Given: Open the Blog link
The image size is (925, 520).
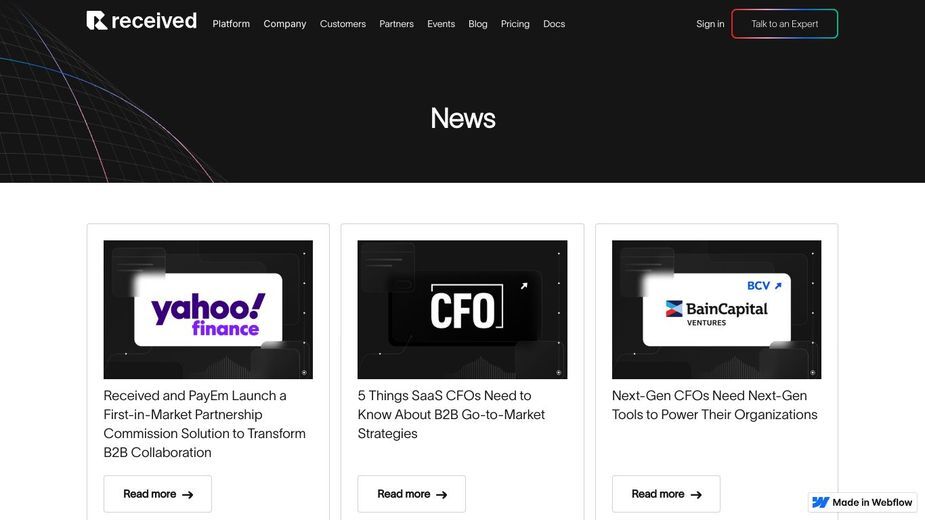Looking at the screenshot, I should pyautogui.click(x=478, y=24).
